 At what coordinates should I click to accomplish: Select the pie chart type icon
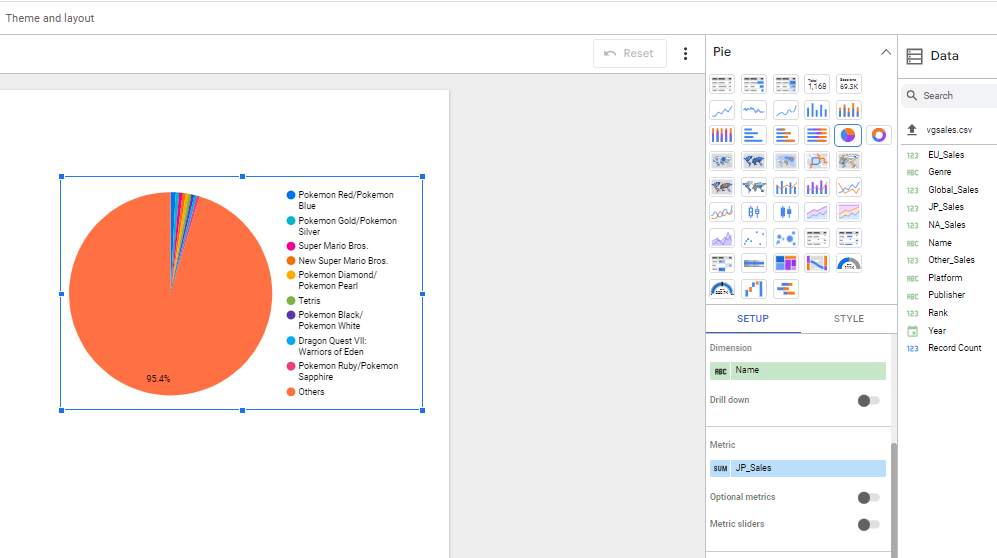[x=847, y=135]
